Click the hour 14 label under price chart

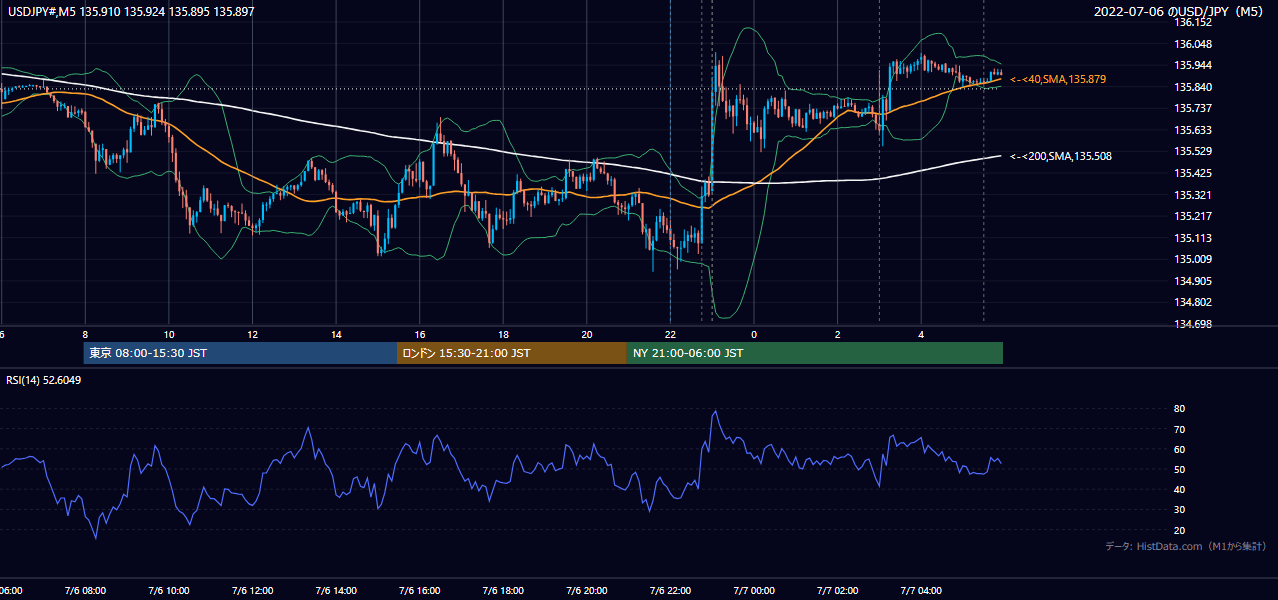tap(336, 334)
